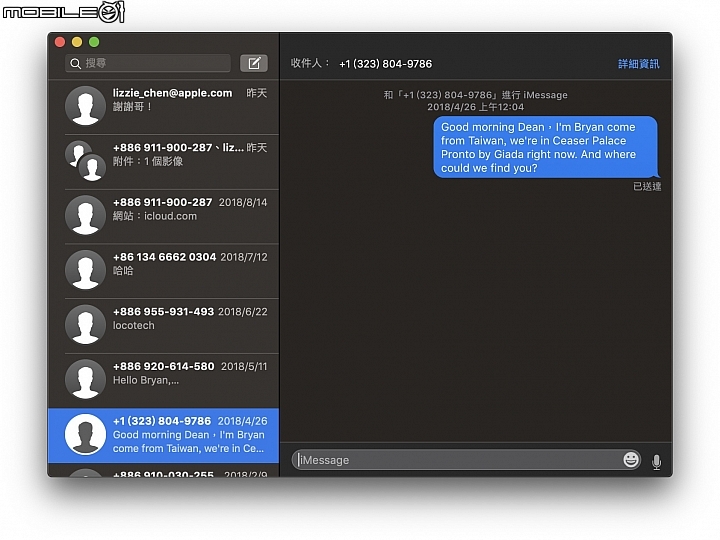Open +886 911-900-287 conversation dated 2018/8/14

163,216
